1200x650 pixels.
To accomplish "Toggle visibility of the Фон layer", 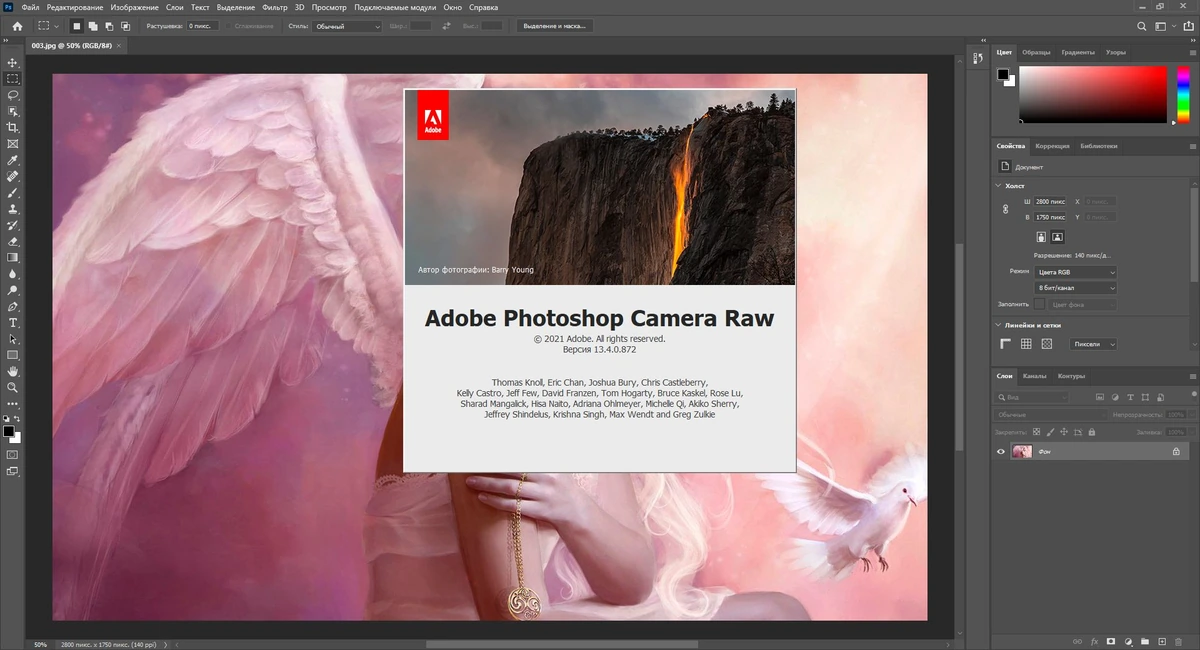I will 1001,452.
